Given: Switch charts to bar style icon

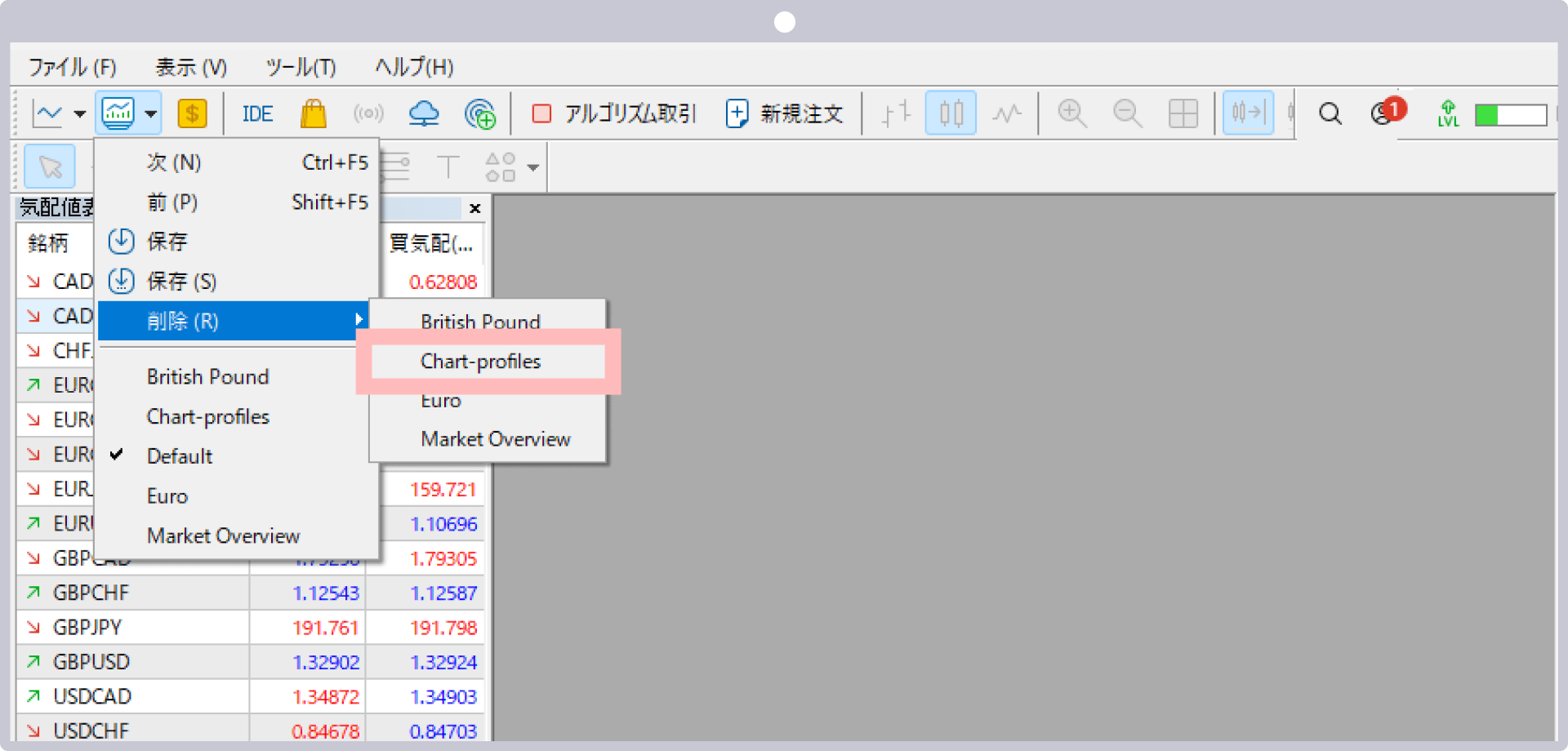Looking at the screenshot, I should point(894,113).
